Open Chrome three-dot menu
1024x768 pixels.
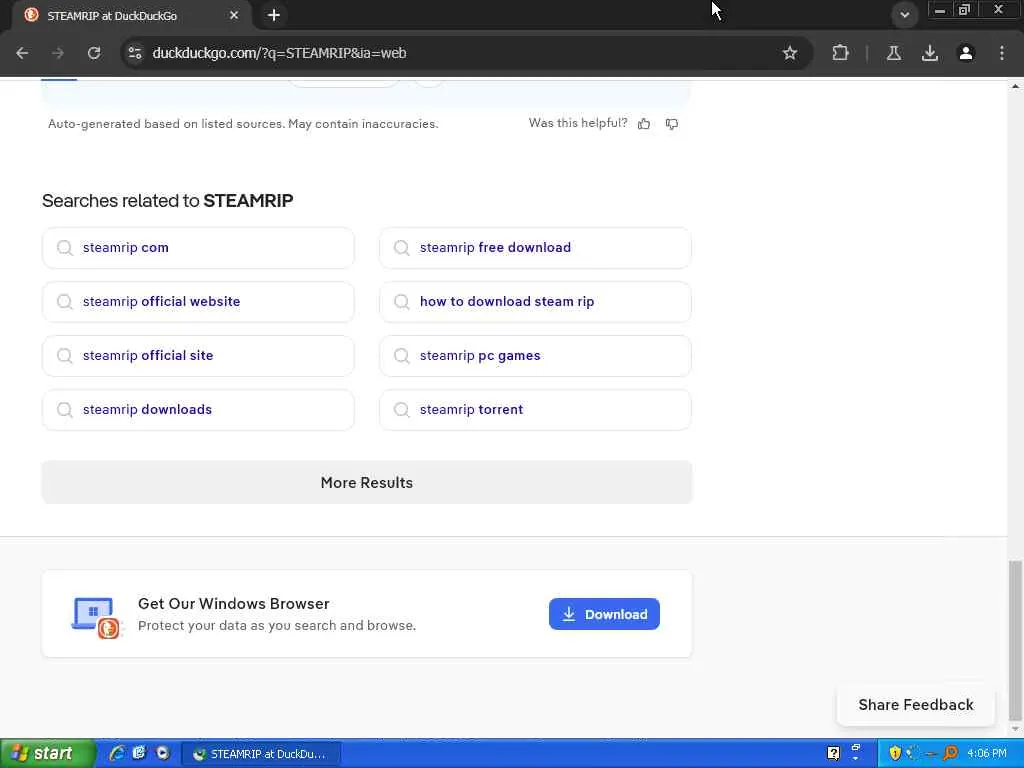[1002, 53]
